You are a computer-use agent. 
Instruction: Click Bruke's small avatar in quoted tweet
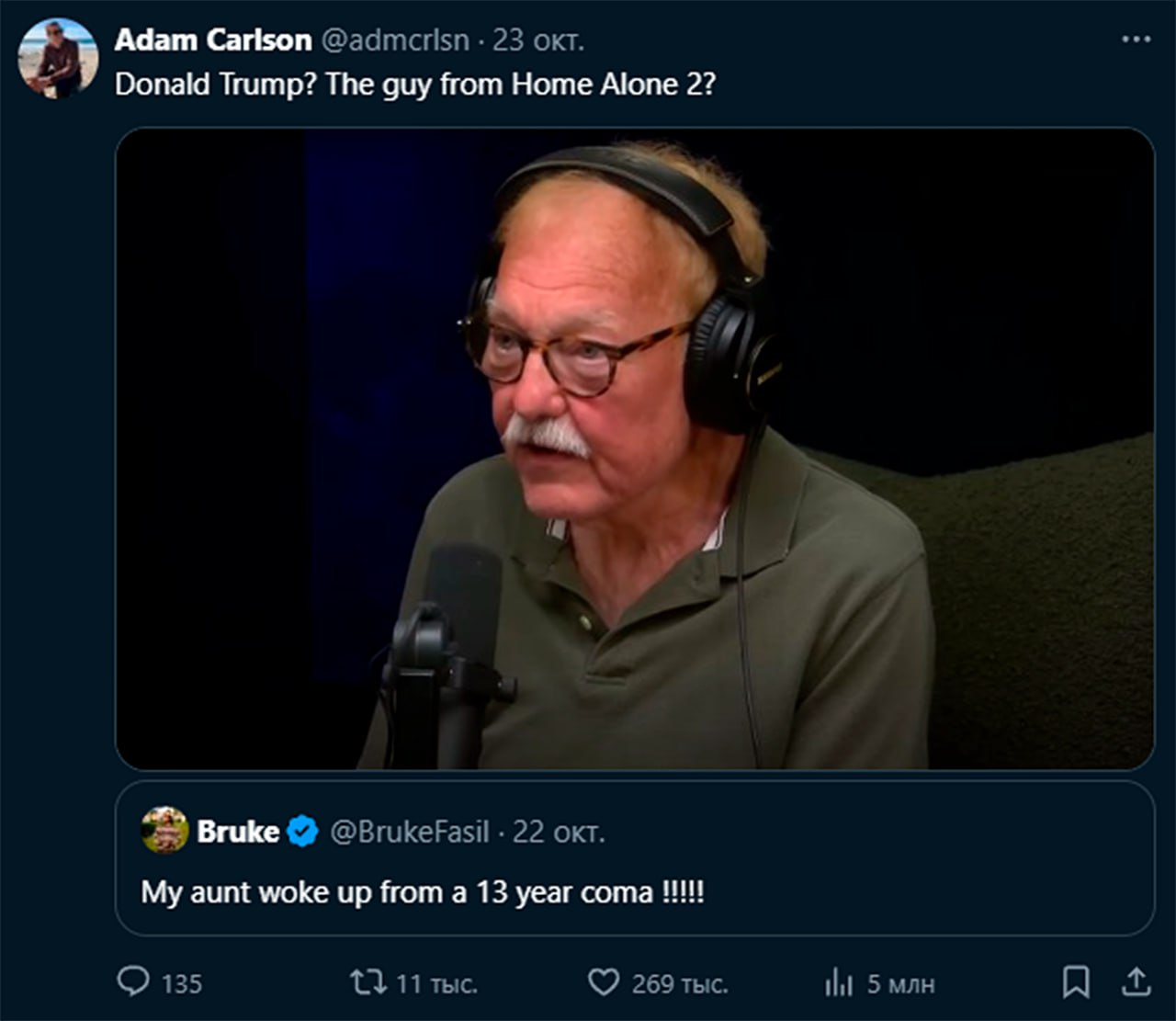pyautogui.click(x=164, y=830)
